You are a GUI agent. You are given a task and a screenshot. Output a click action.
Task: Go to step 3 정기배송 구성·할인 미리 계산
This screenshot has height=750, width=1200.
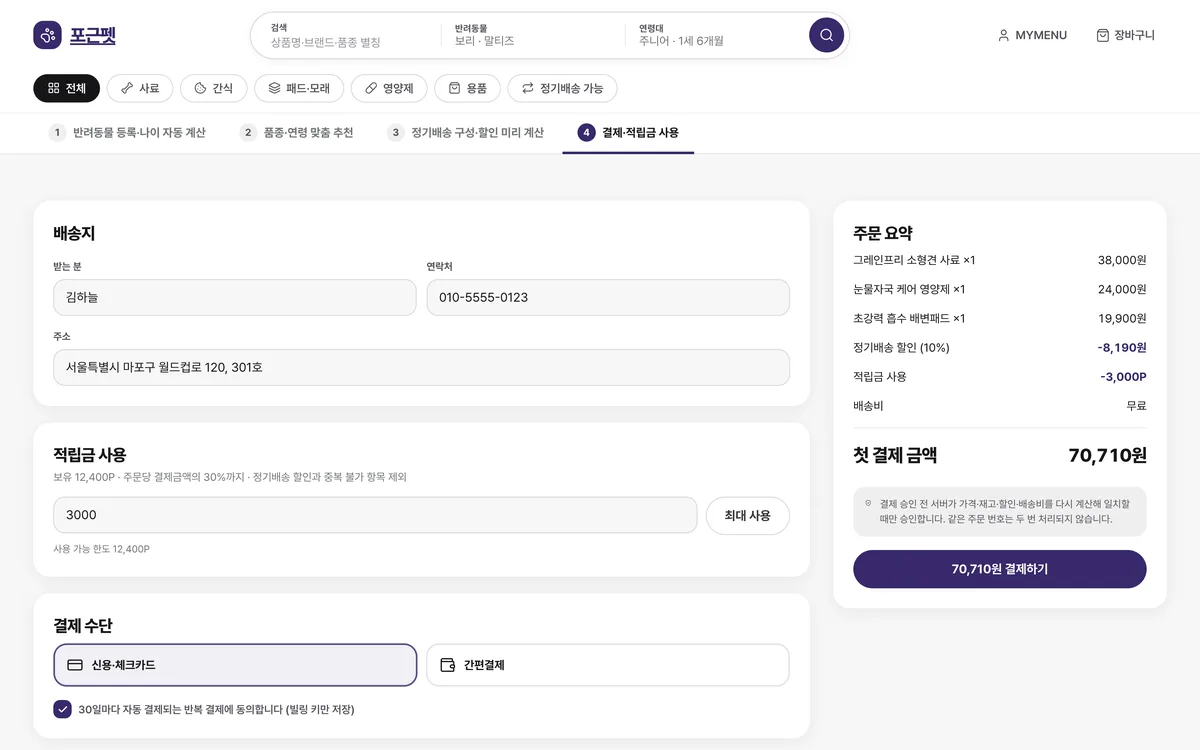click(465, 132)
